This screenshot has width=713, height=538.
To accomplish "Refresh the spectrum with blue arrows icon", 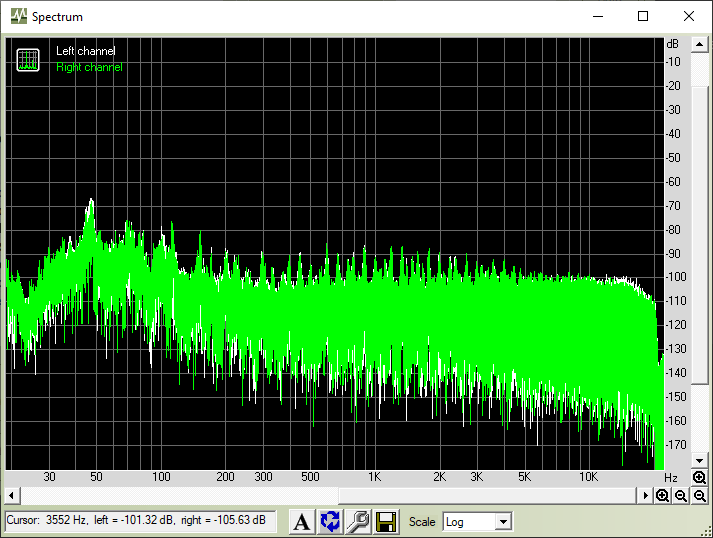I will tap(330, 521).
